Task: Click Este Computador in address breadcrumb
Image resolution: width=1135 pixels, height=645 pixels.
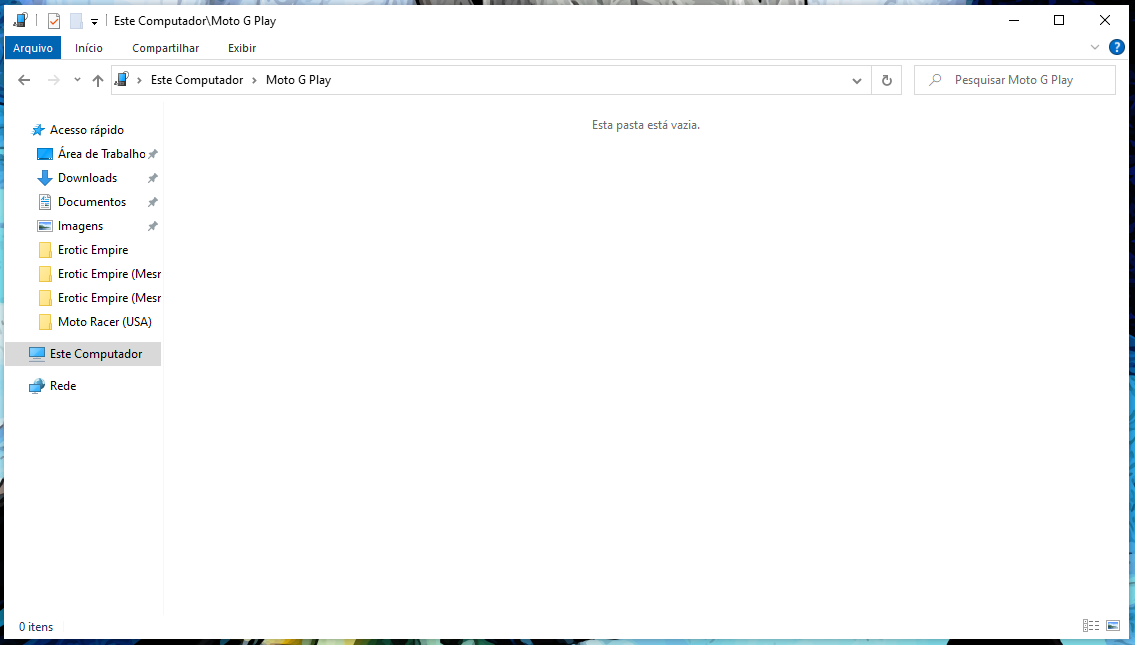Action: (197, 80)
